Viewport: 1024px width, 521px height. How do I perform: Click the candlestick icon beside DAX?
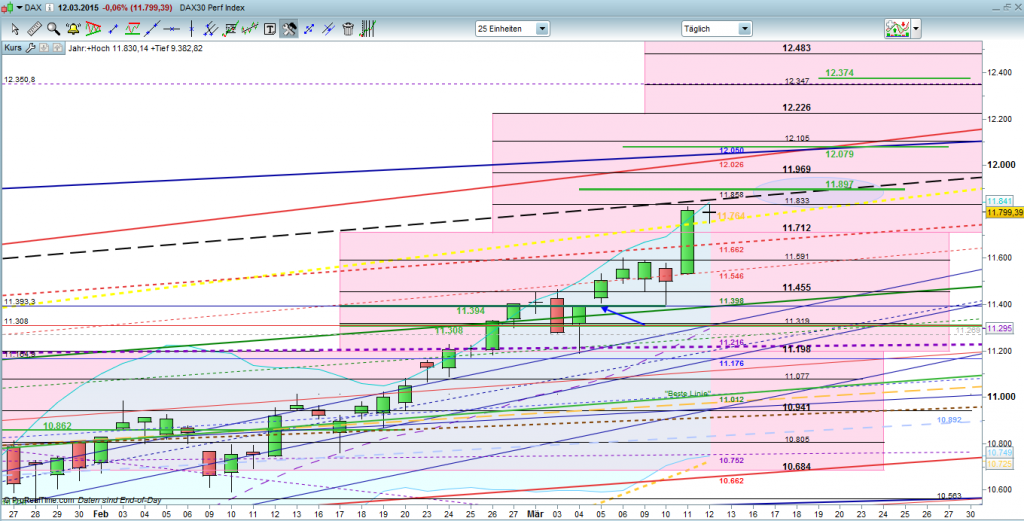pos(8,8)
